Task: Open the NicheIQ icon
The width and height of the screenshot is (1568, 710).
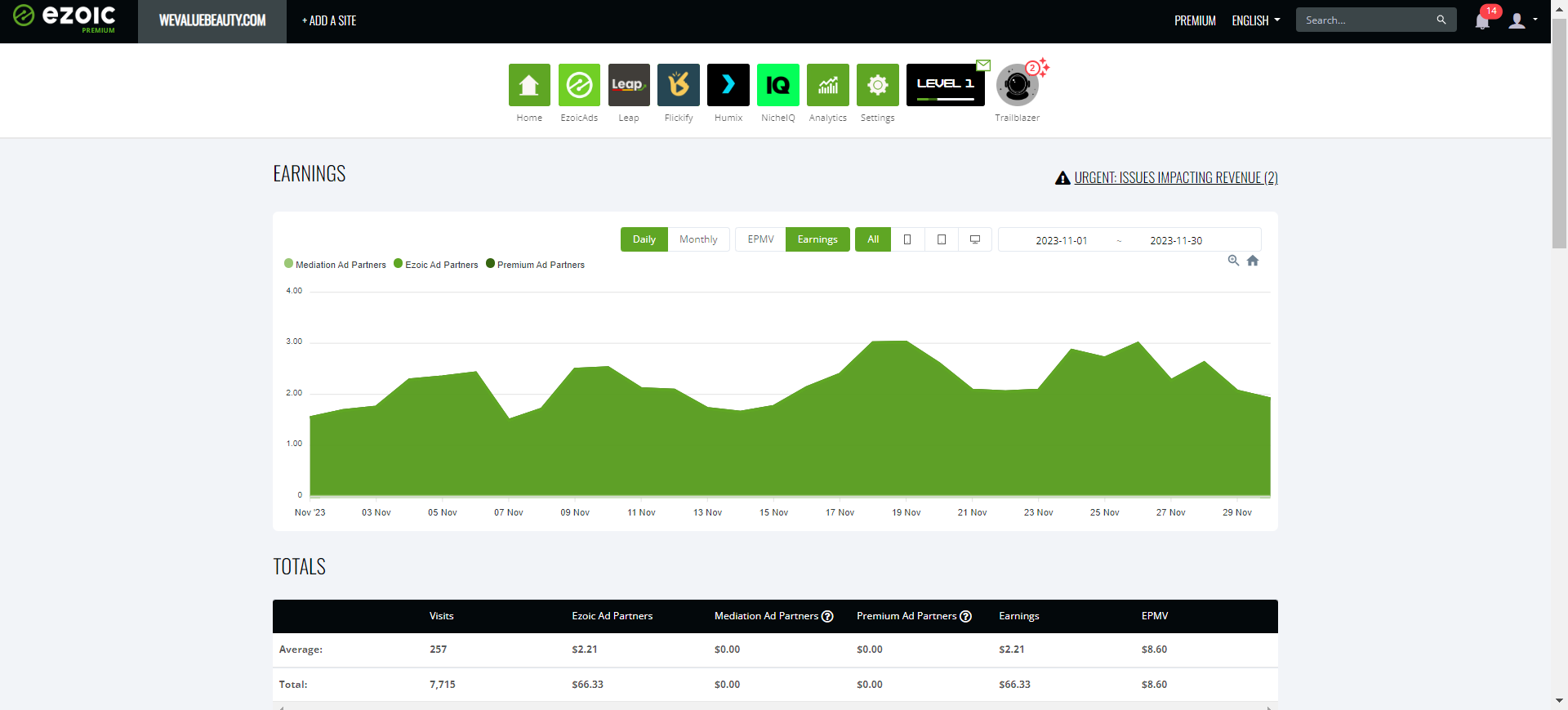Action: click(x=778, y=85)
